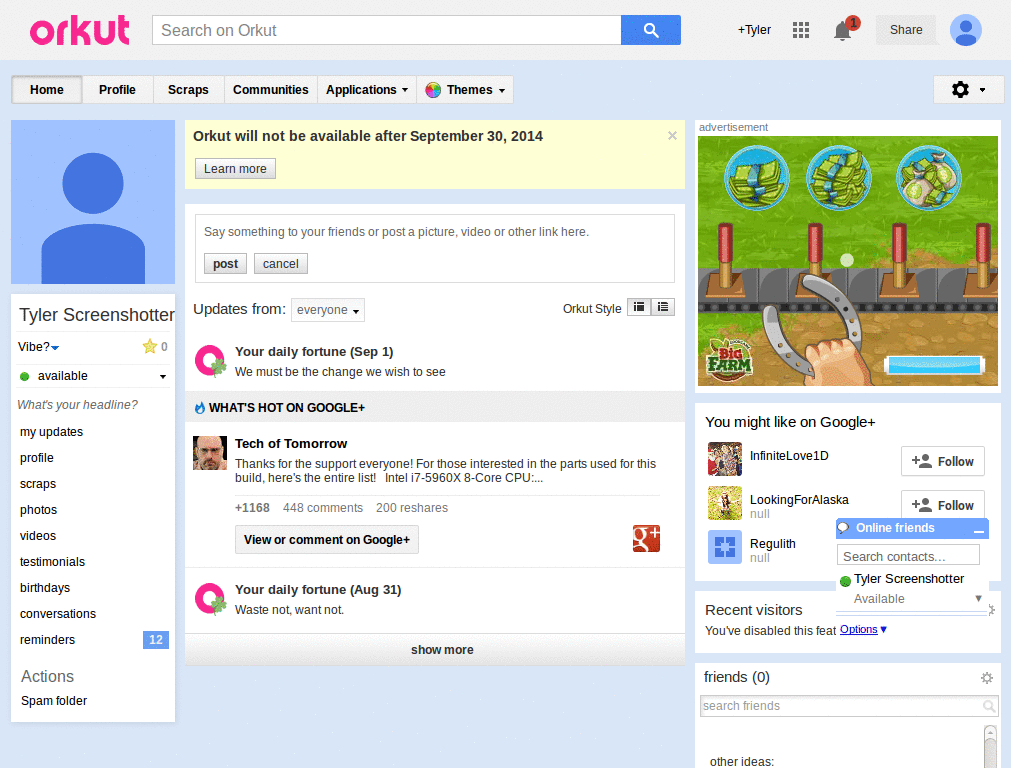Open the Communities tab

point(270,90)
